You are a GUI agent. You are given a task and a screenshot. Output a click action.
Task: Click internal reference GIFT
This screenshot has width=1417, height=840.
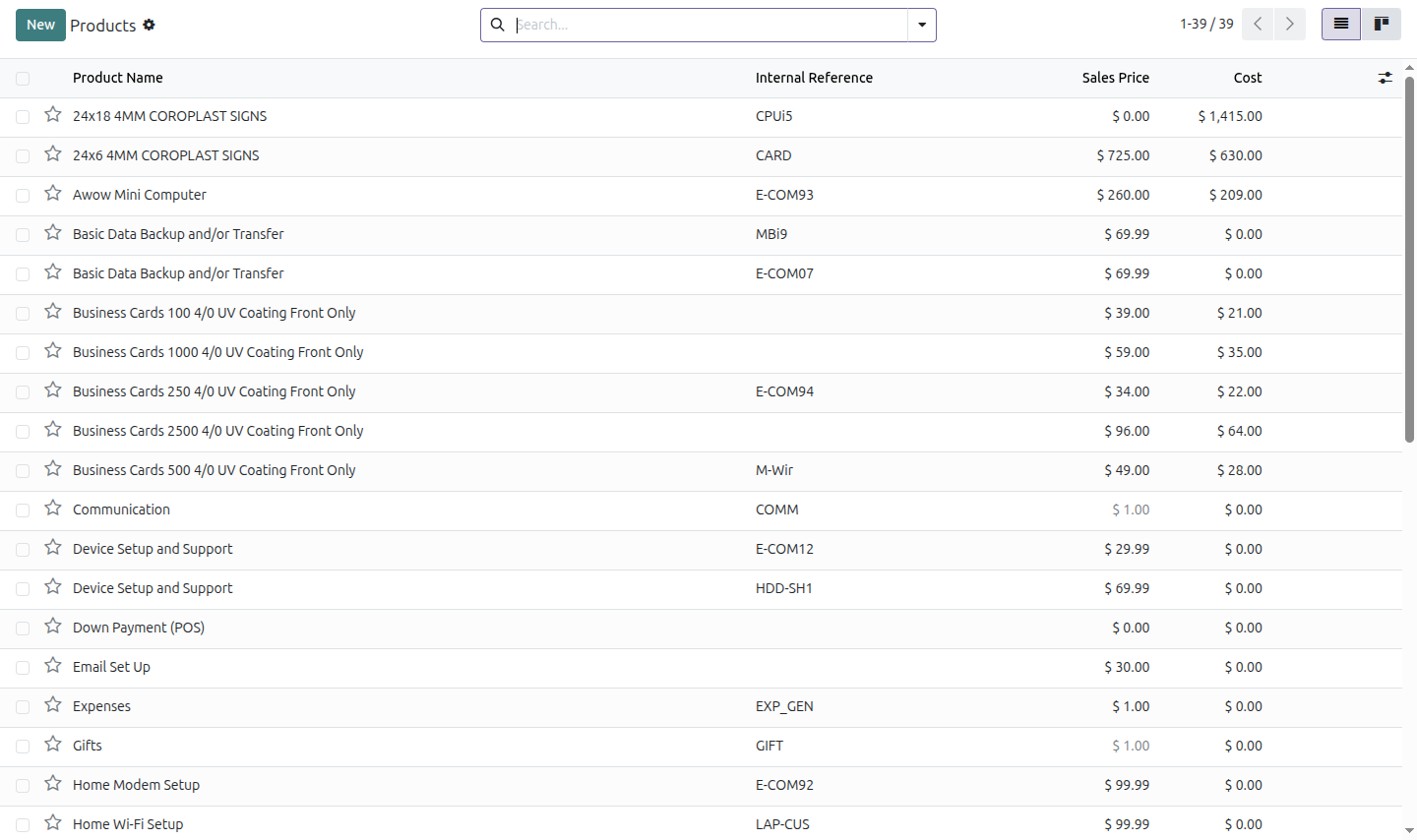[770, 746]
